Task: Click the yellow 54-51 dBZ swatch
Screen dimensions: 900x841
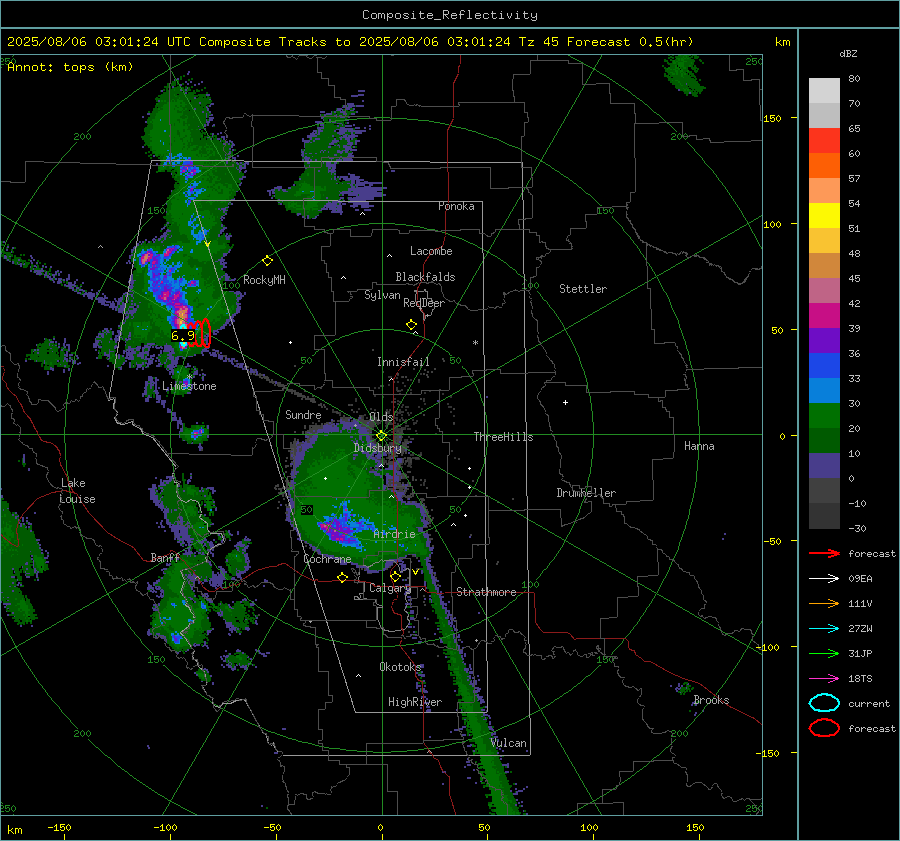Action: 824,216
